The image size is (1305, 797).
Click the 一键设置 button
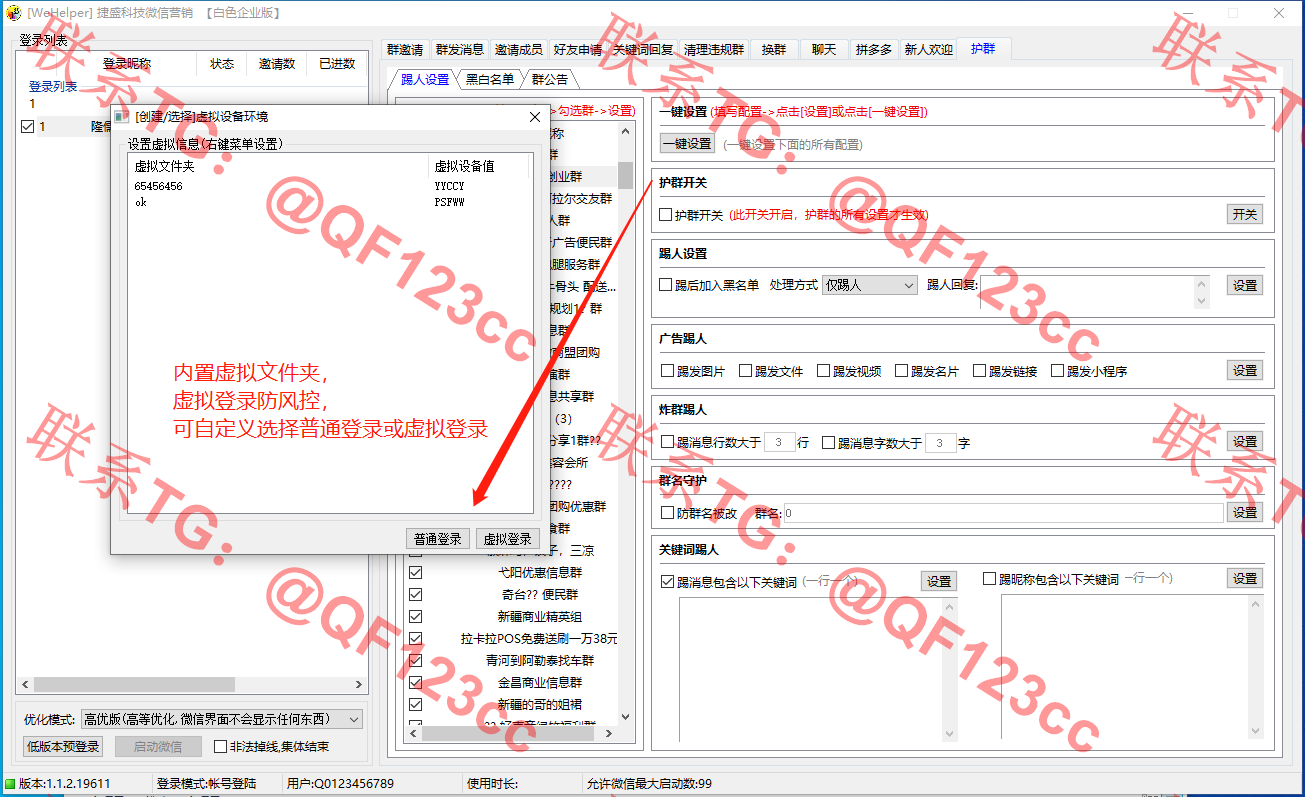click(687, 144)
